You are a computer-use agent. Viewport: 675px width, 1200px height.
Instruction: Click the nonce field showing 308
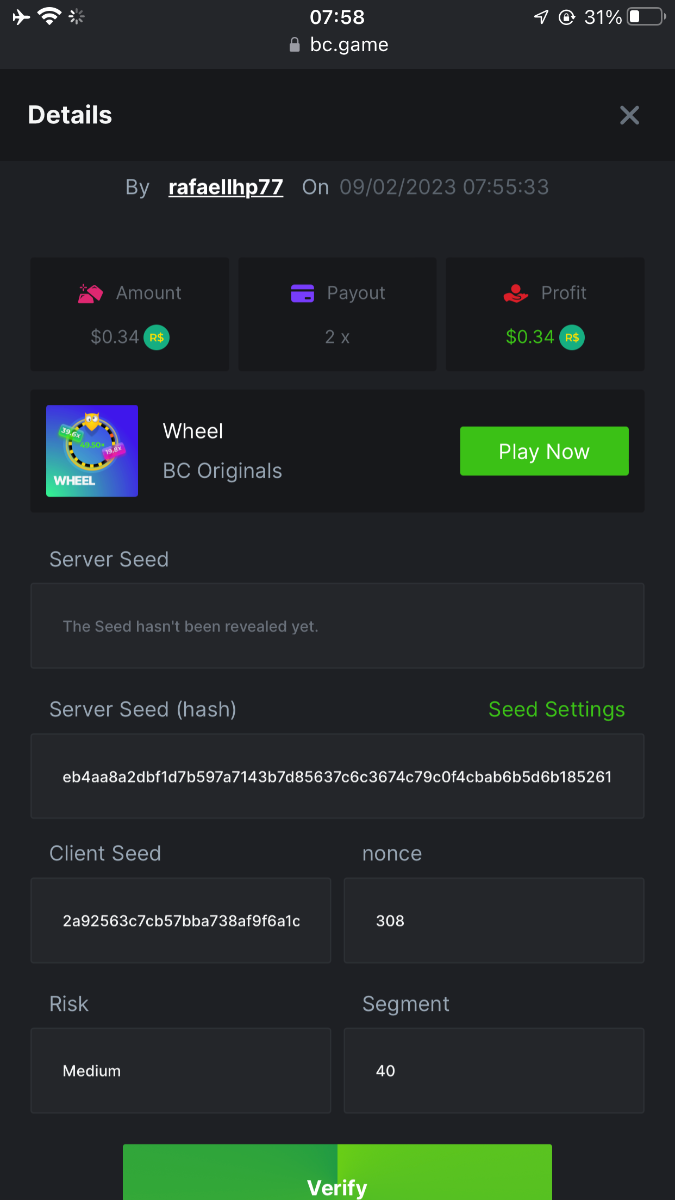[494, 921]
